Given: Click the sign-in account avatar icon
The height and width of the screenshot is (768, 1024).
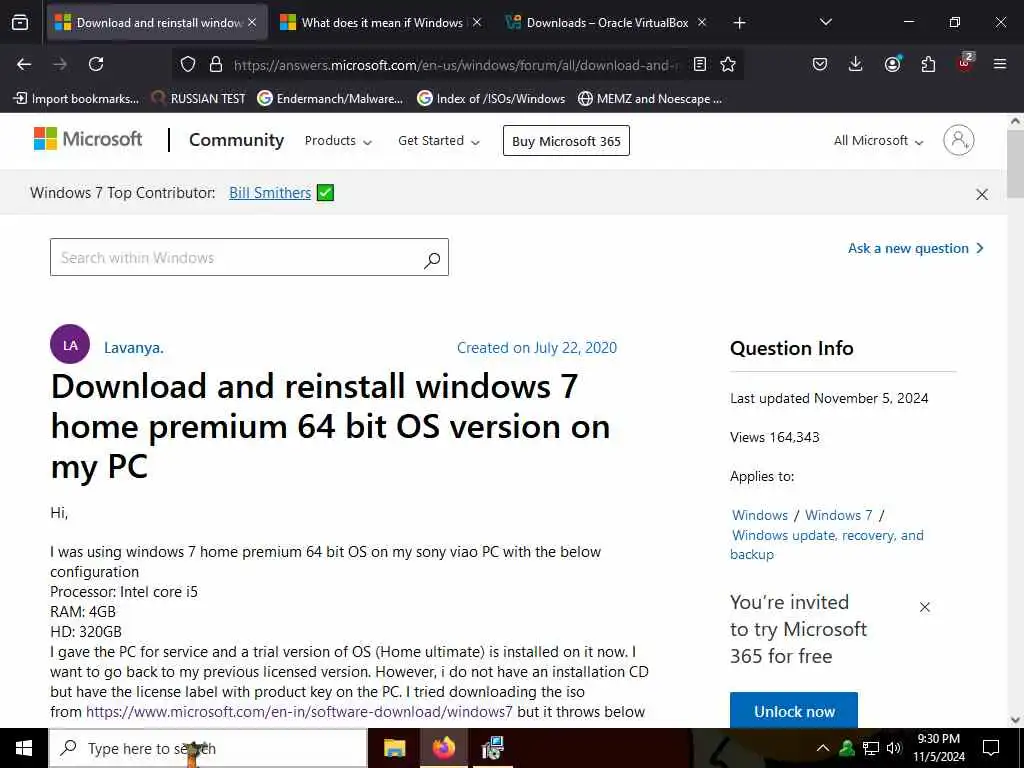Looking at the screenshot, I should [958, 140].
